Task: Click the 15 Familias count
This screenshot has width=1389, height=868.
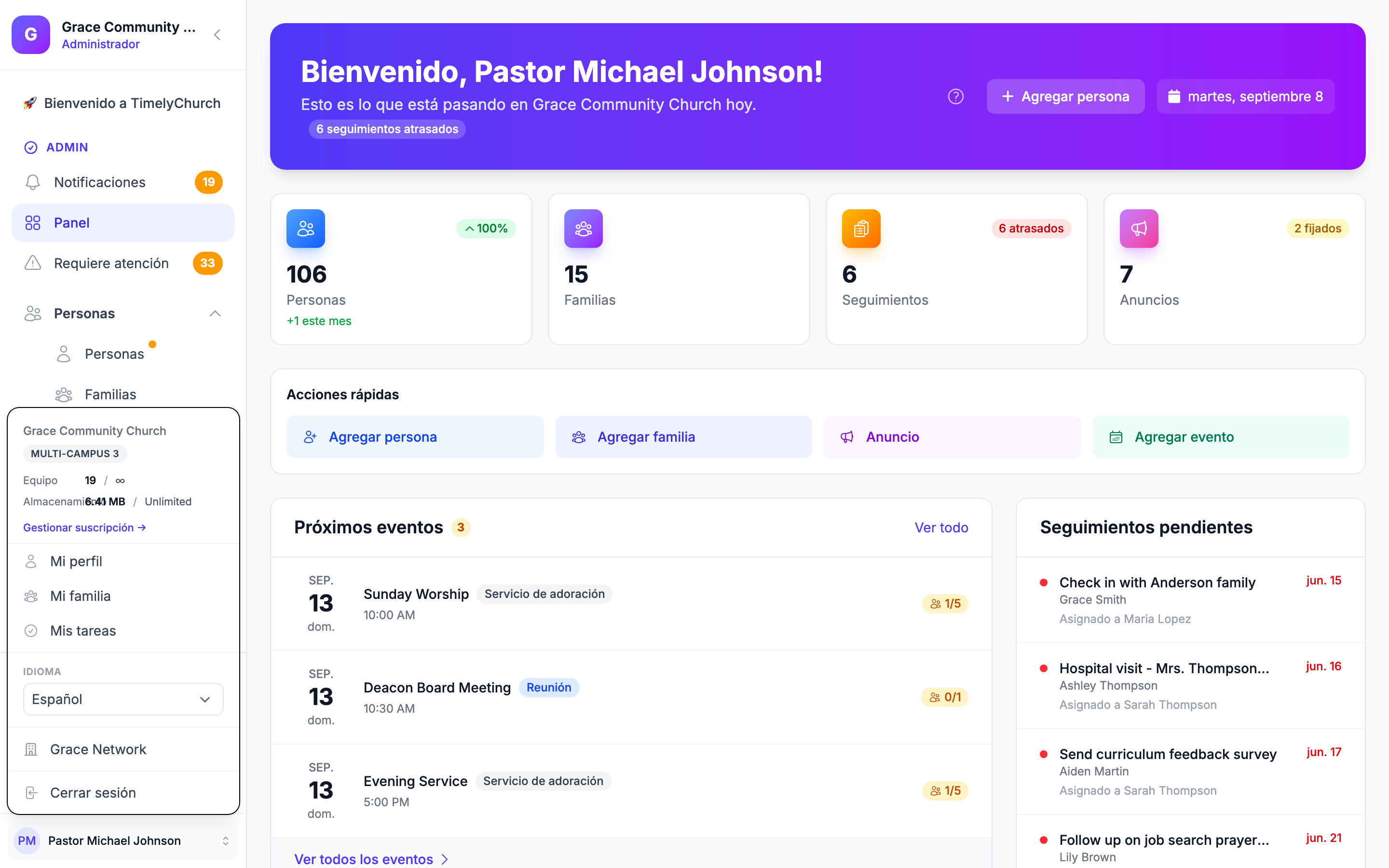Action: [x=576, y=274]
